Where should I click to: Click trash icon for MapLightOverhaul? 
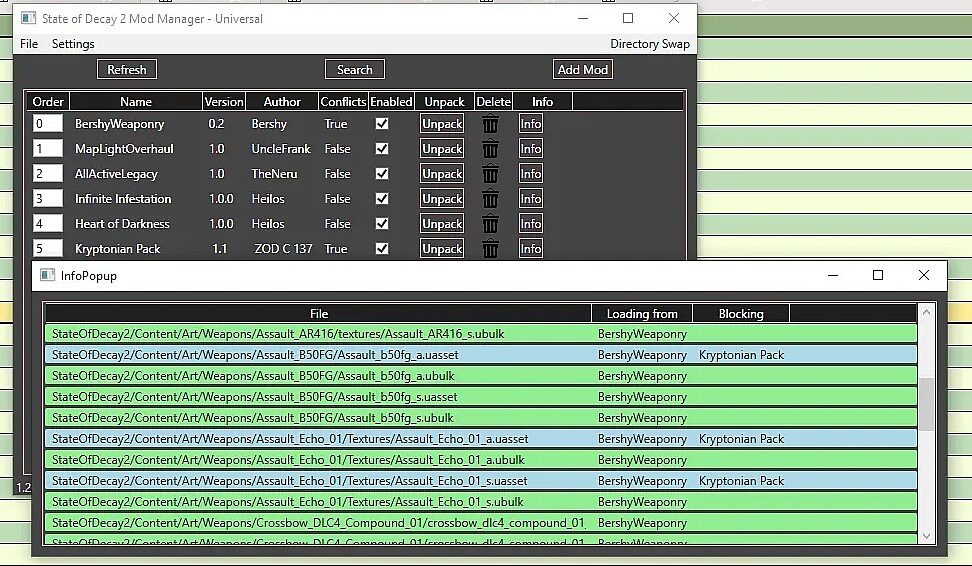(490, 149)
